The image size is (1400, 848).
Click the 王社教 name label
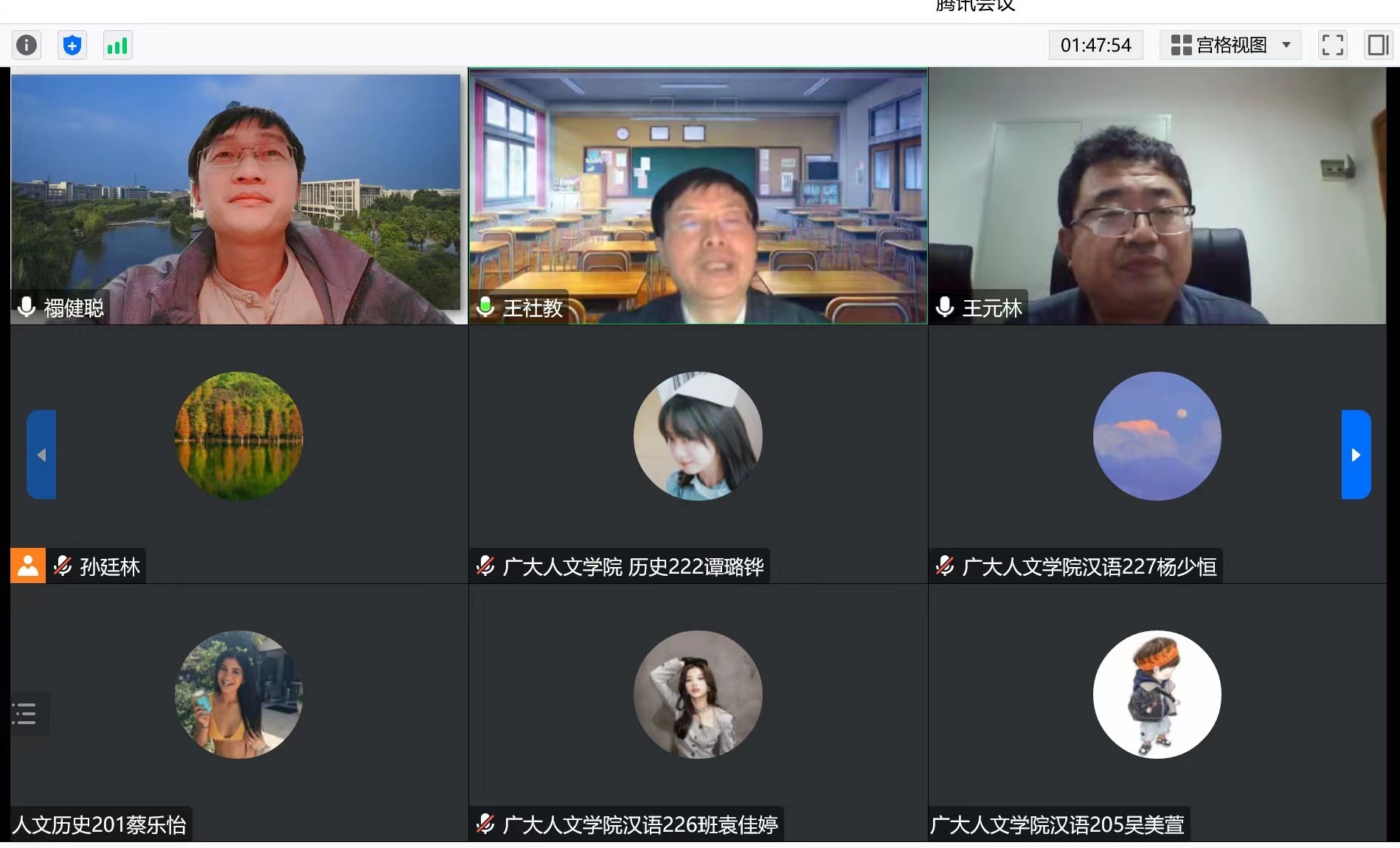[x=533, y=307]
